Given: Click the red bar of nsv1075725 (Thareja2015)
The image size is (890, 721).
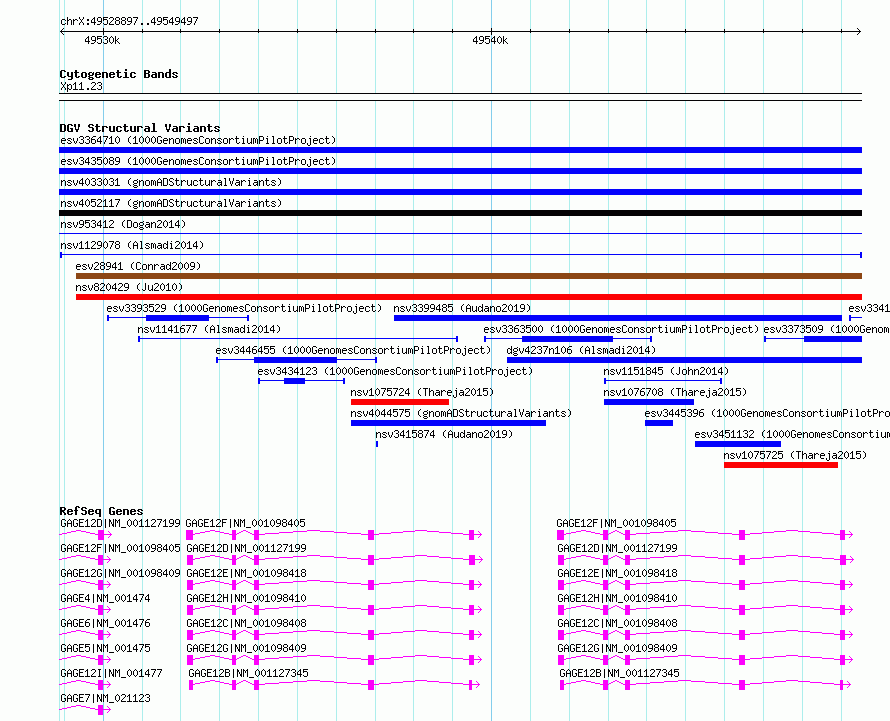Looking at the screenshot, I should (781, 465).
